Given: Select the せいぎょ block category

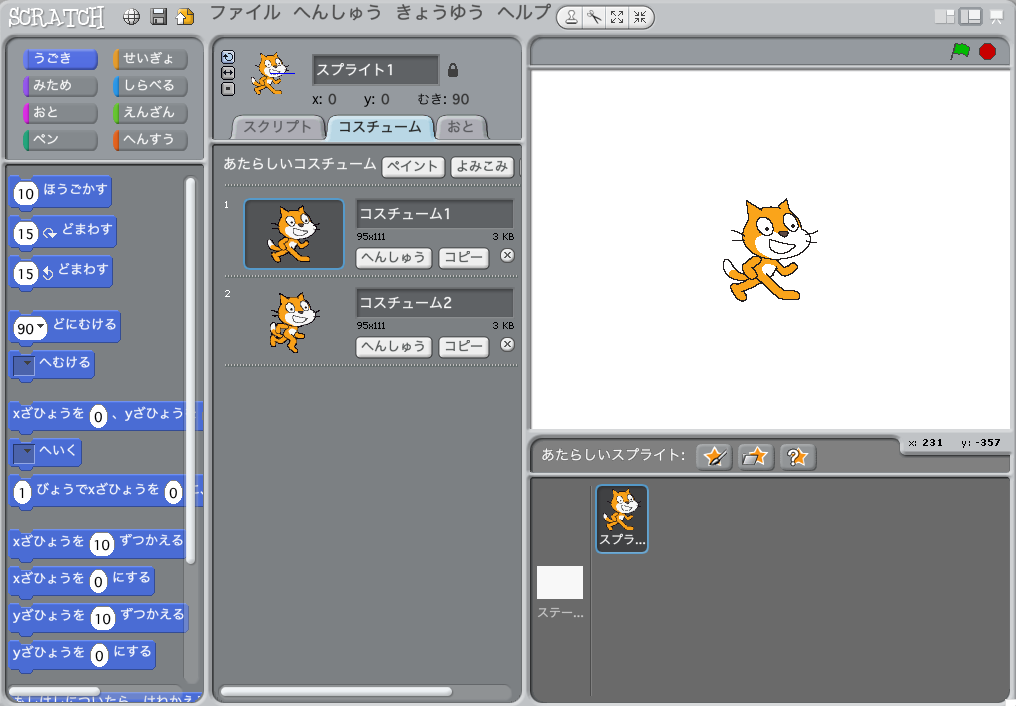Looking at the screenshot, I should 150,59.
